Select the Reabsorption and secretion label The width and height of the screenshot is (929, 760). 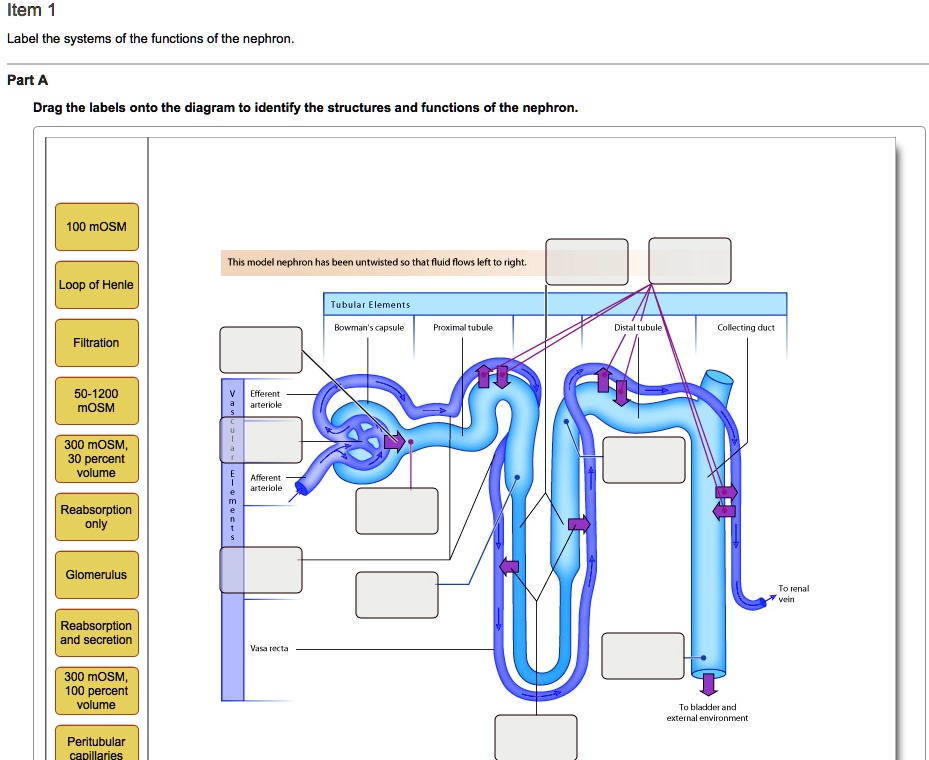[x=97, y=633]
